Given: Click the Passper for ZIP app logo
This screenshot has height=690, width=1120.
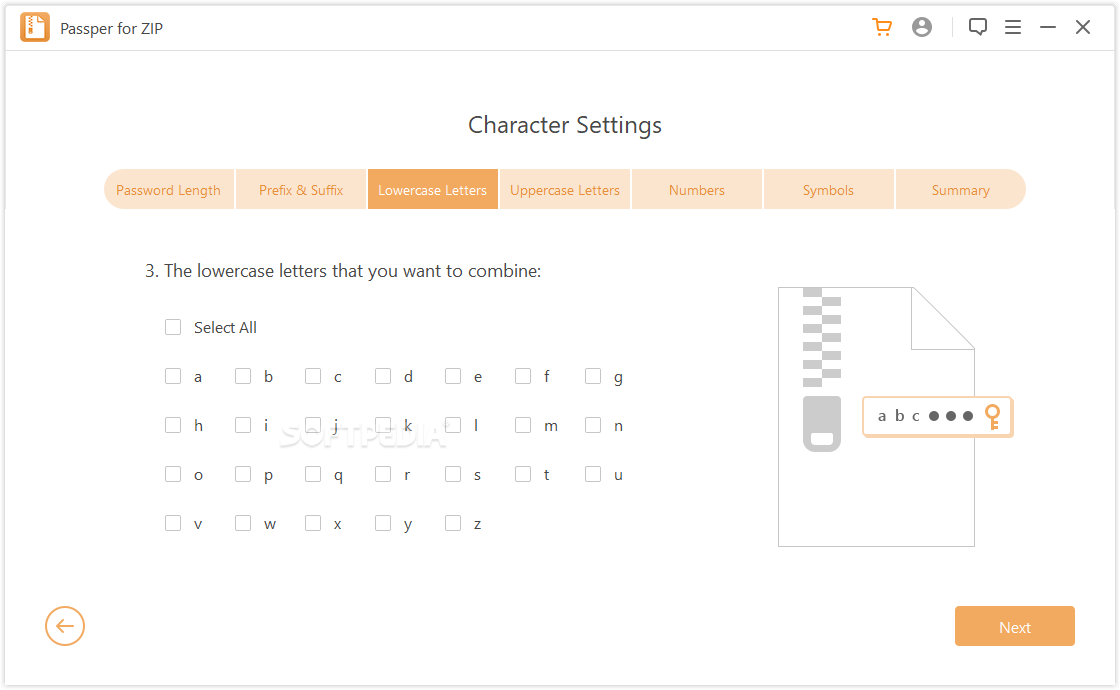Looking at the screenshot, I should coord(35,28).
